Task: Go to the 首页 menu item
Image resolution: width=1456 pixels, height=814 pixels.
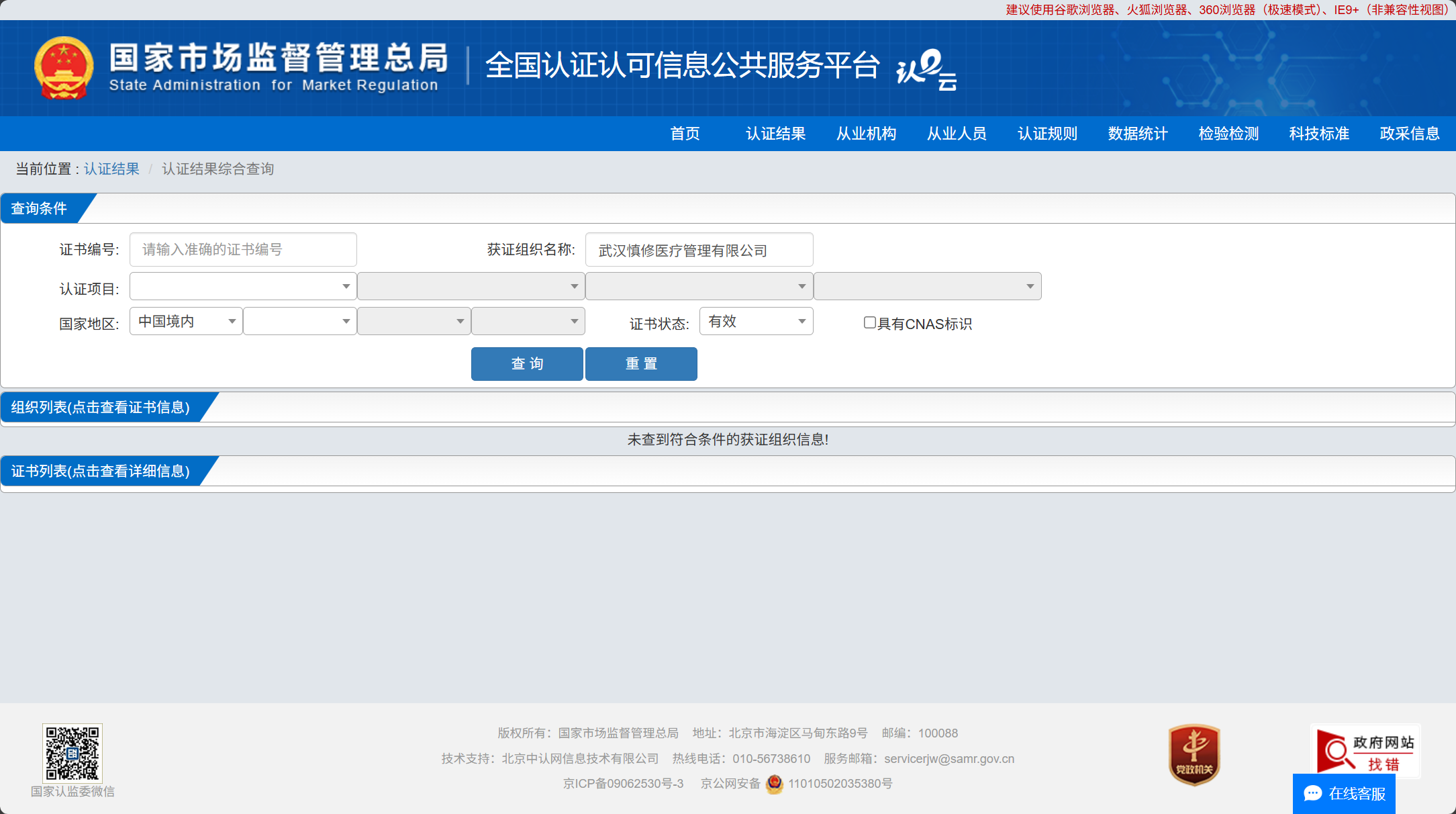Action: [x=685, y=134]
